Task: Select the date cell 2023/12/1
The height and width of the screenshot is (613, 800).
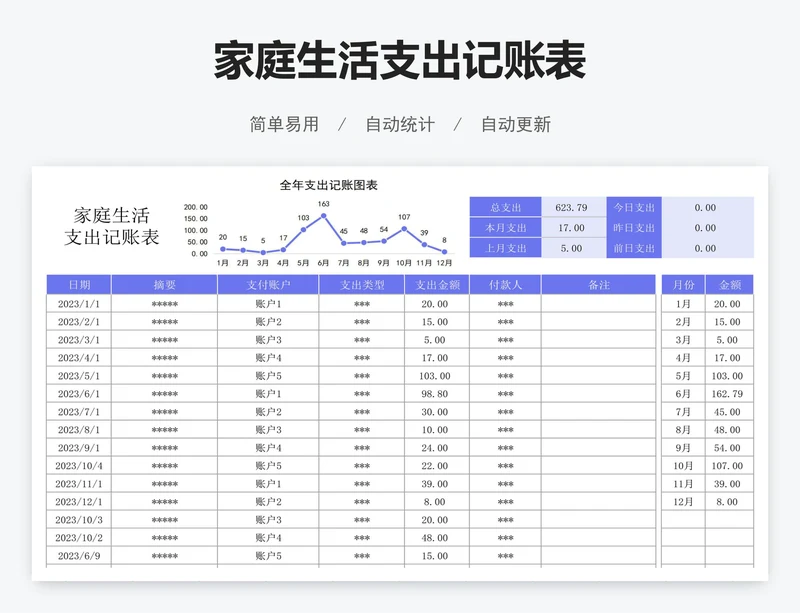Action: click(79, 502)
